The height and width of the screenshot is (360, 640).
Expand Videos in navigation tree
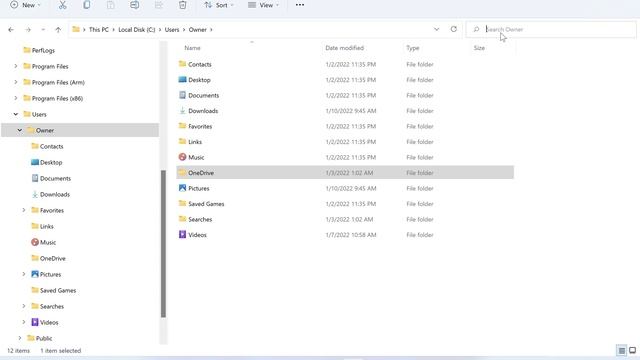[x=24, y=322]
